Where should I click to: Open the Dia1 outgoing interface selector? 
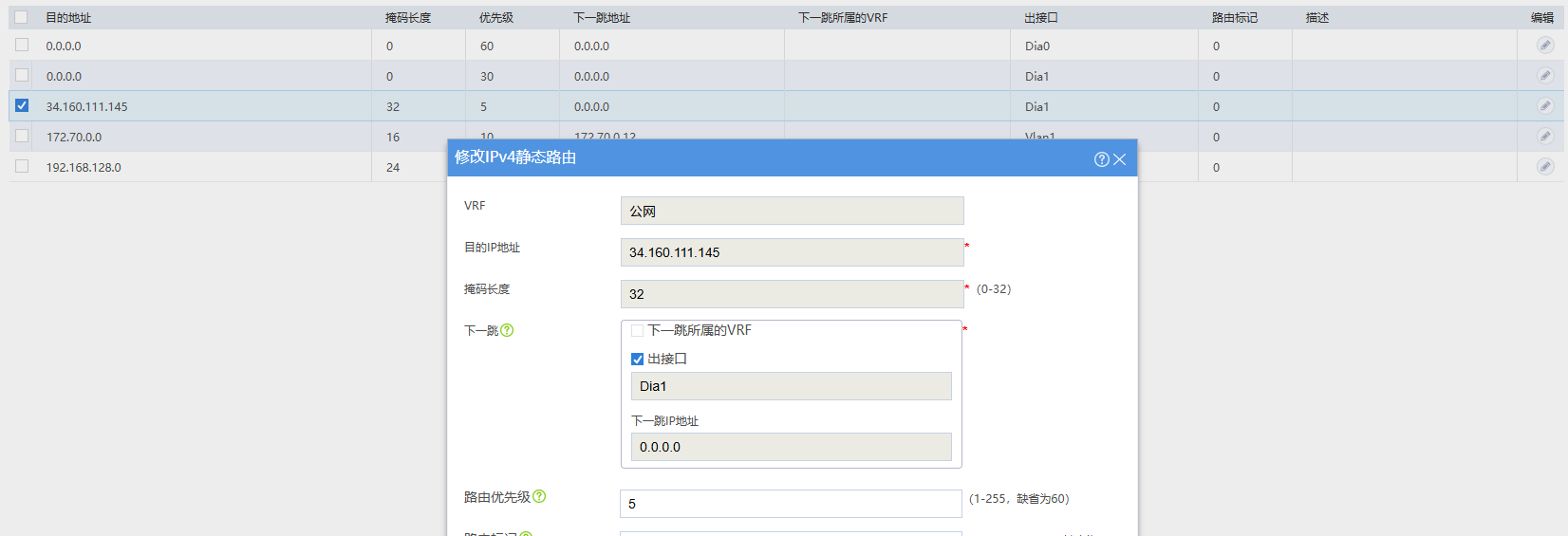(x=792, y=386)
